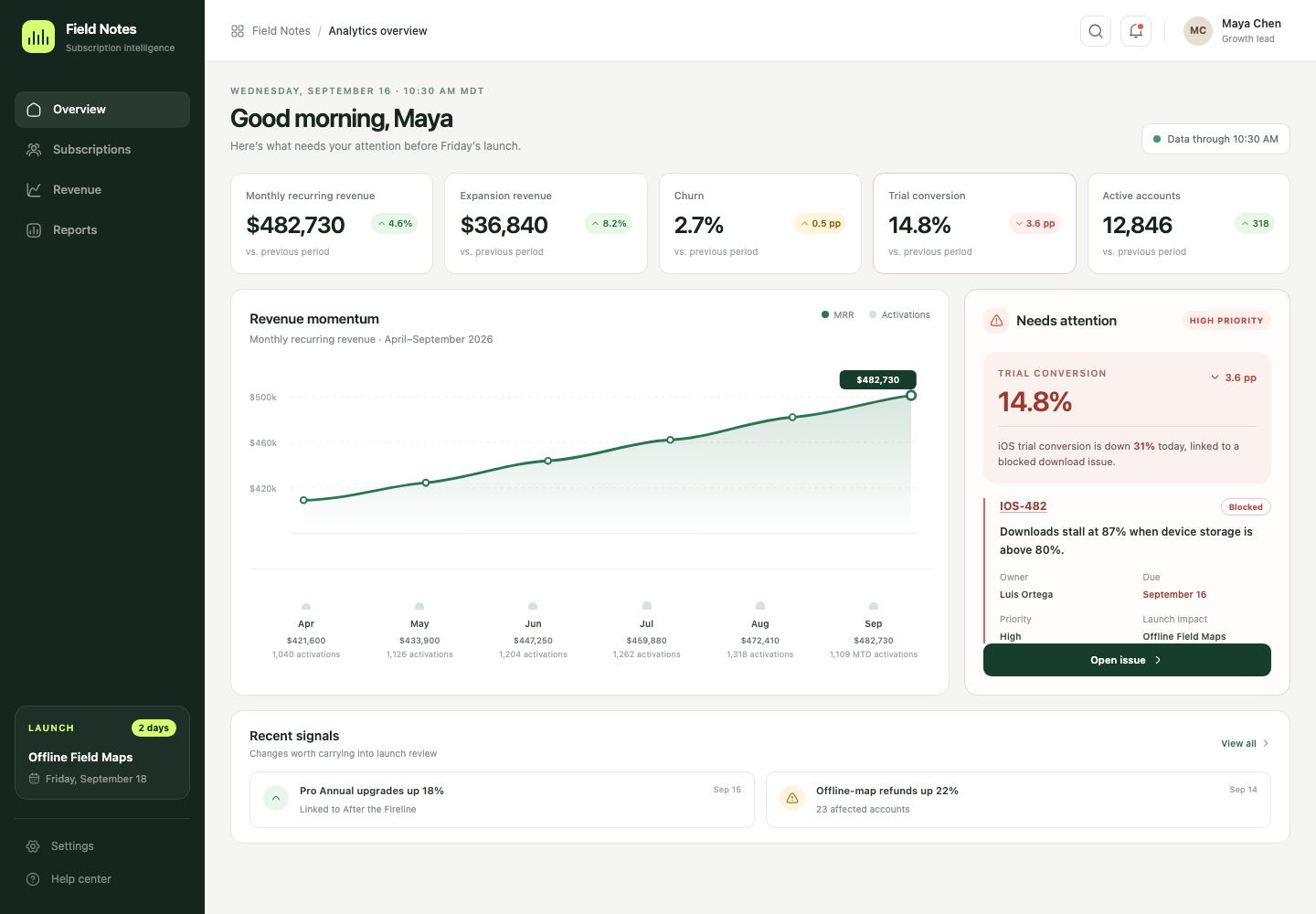Toggle the MRR legend series
1316x914 pixels.
[x=838, y=315]
